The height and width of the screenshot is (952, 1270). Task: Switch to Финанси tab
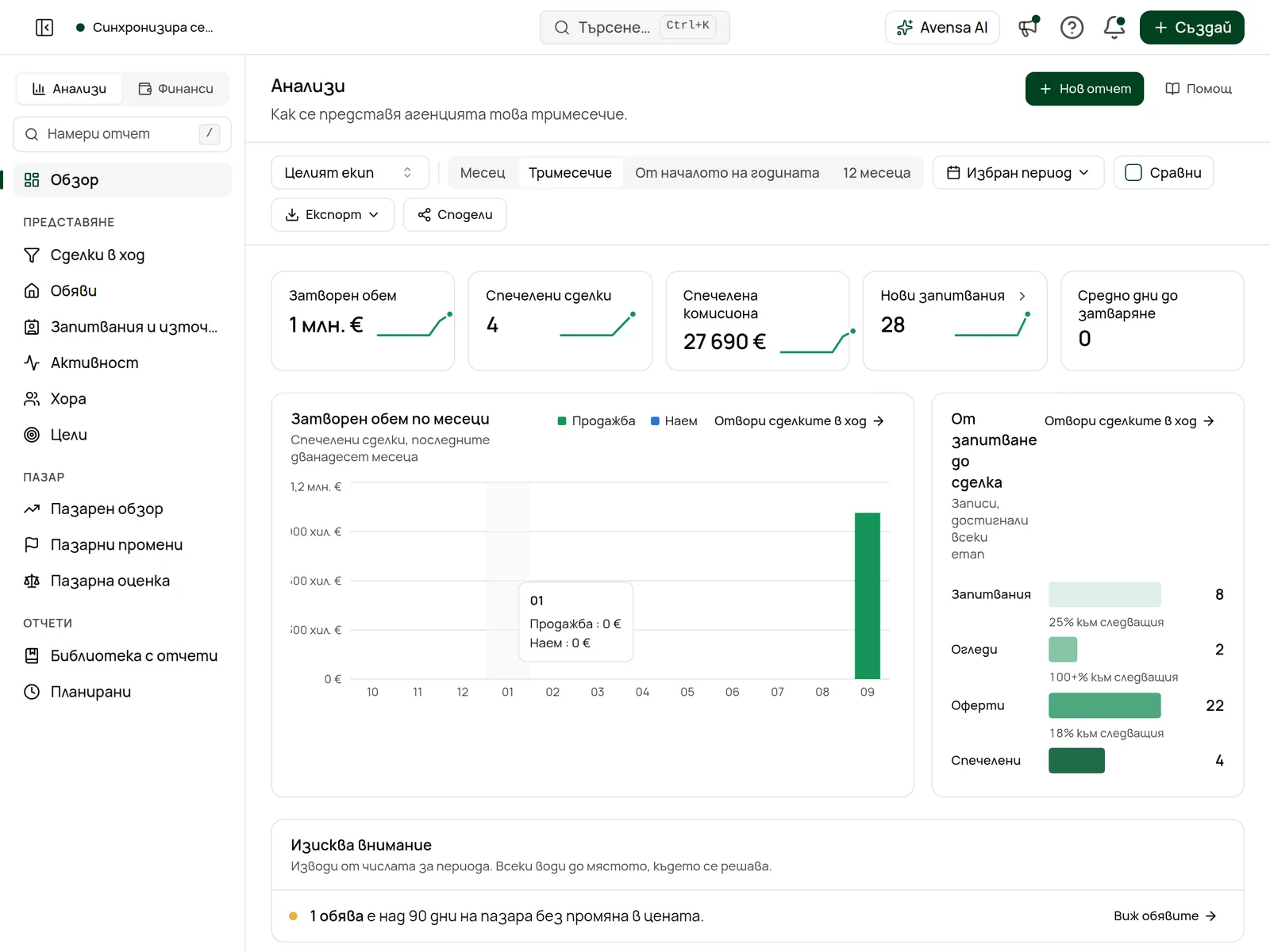[175, 89]
